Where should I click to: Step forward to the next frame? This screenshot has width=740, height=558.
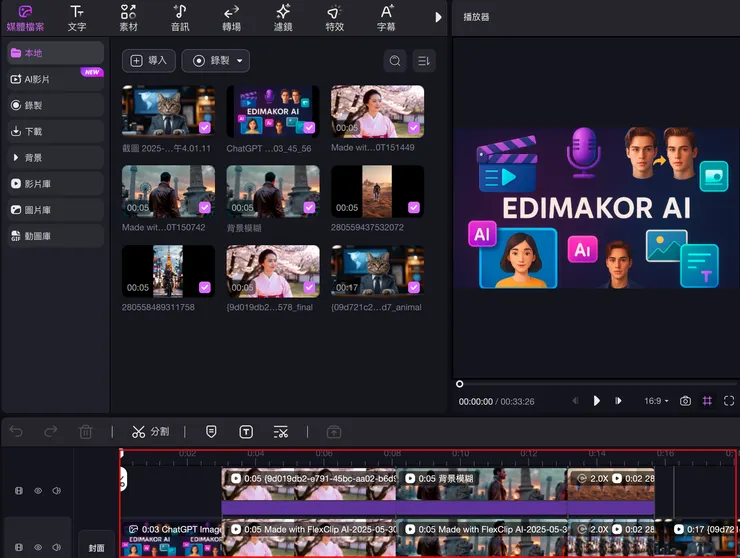coord(619,401)
